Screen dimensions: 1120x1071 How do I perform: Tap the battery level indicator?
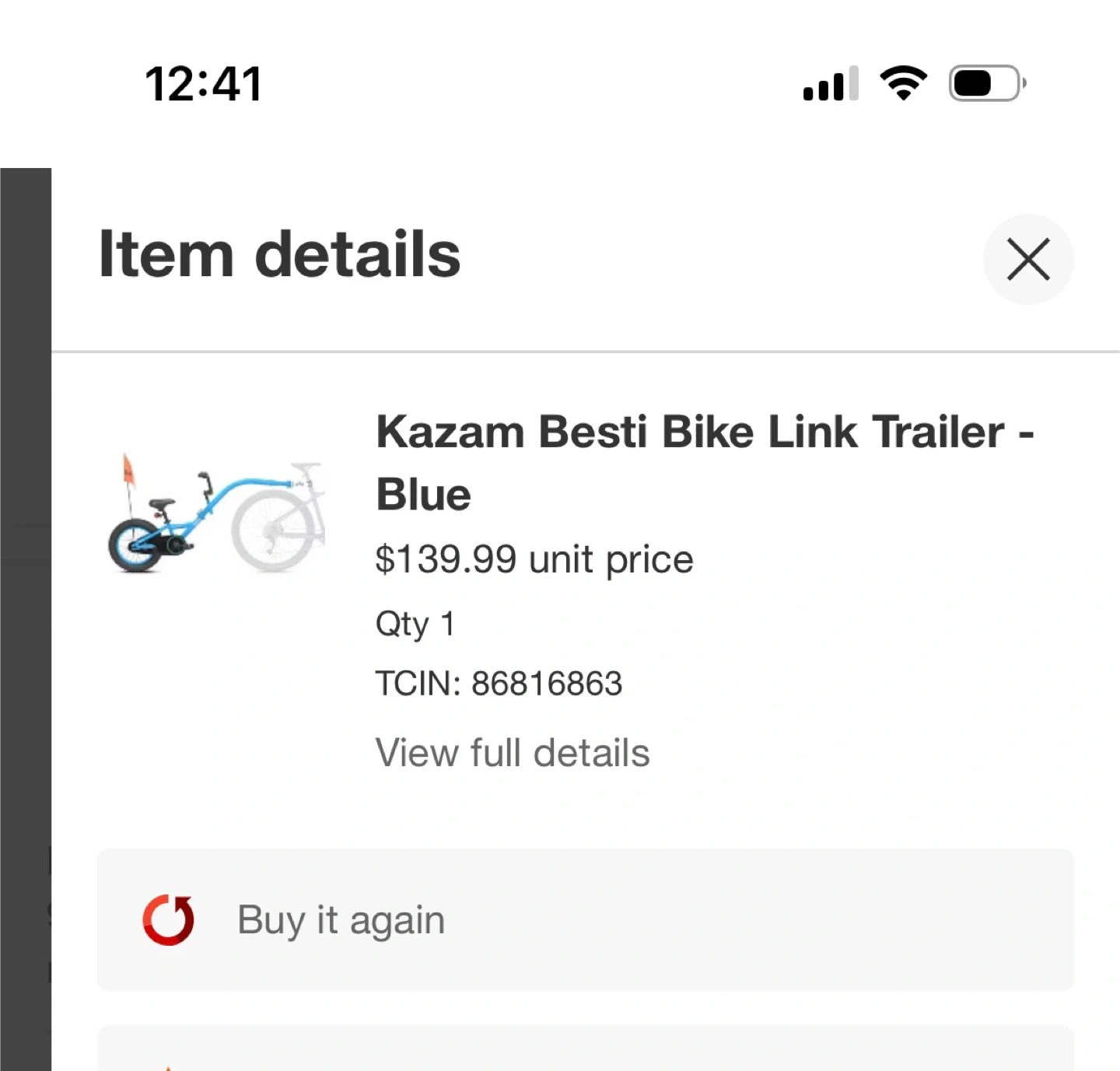pyautogui.click(x=985, y=83)
